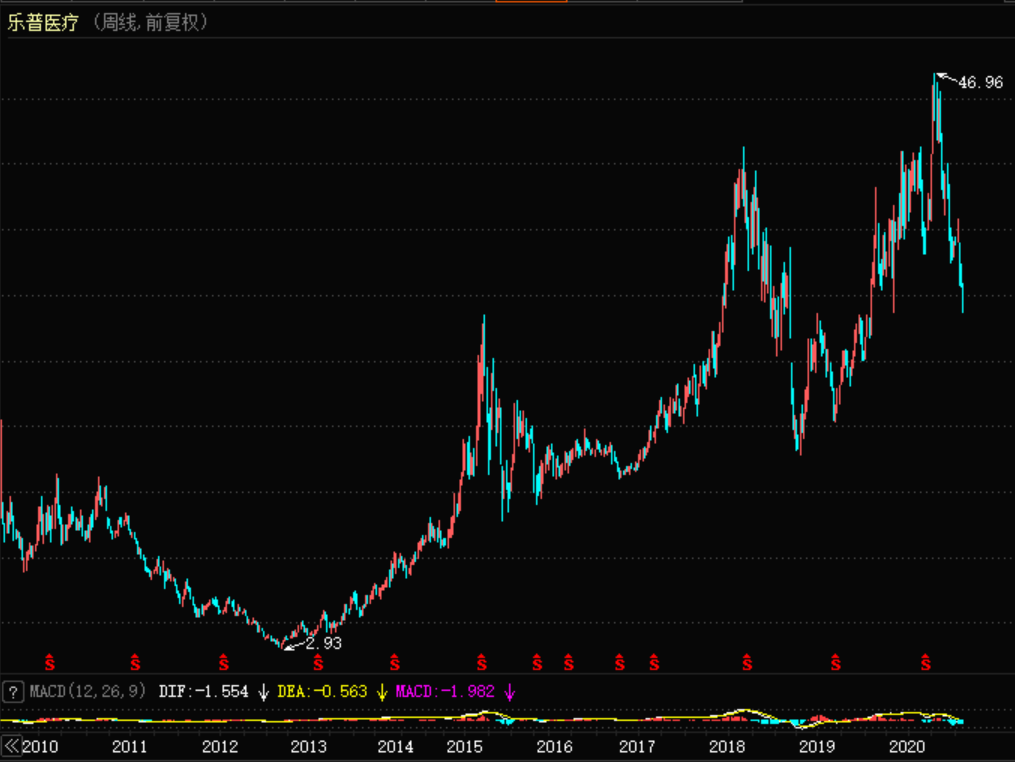Click the 2020 year label on time axis
Image resolution: width=1015 pixels, height=762 pixels.
(907, 746)
